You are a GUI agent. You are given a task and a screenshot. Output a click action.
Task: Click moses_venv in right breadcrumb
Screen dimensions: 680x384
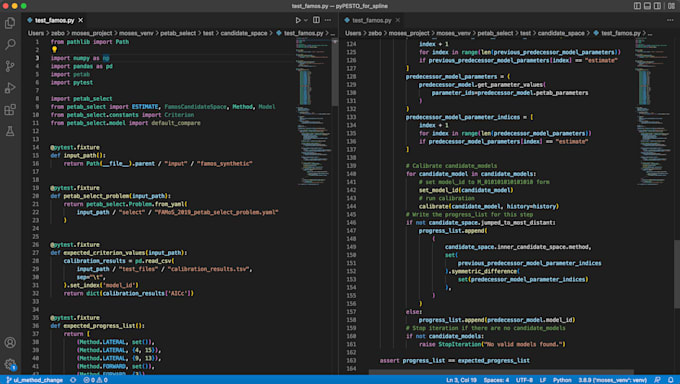[x=453, y=33]
